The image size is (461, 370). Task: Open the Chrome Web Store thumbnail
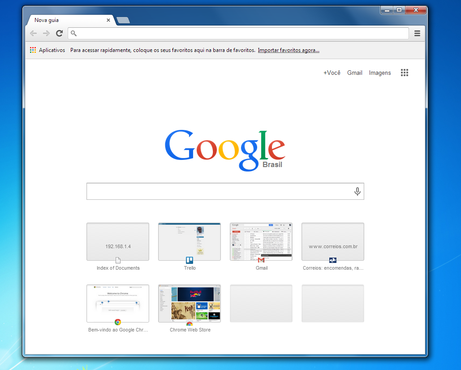pyautogui.click(x=189, y=303)
